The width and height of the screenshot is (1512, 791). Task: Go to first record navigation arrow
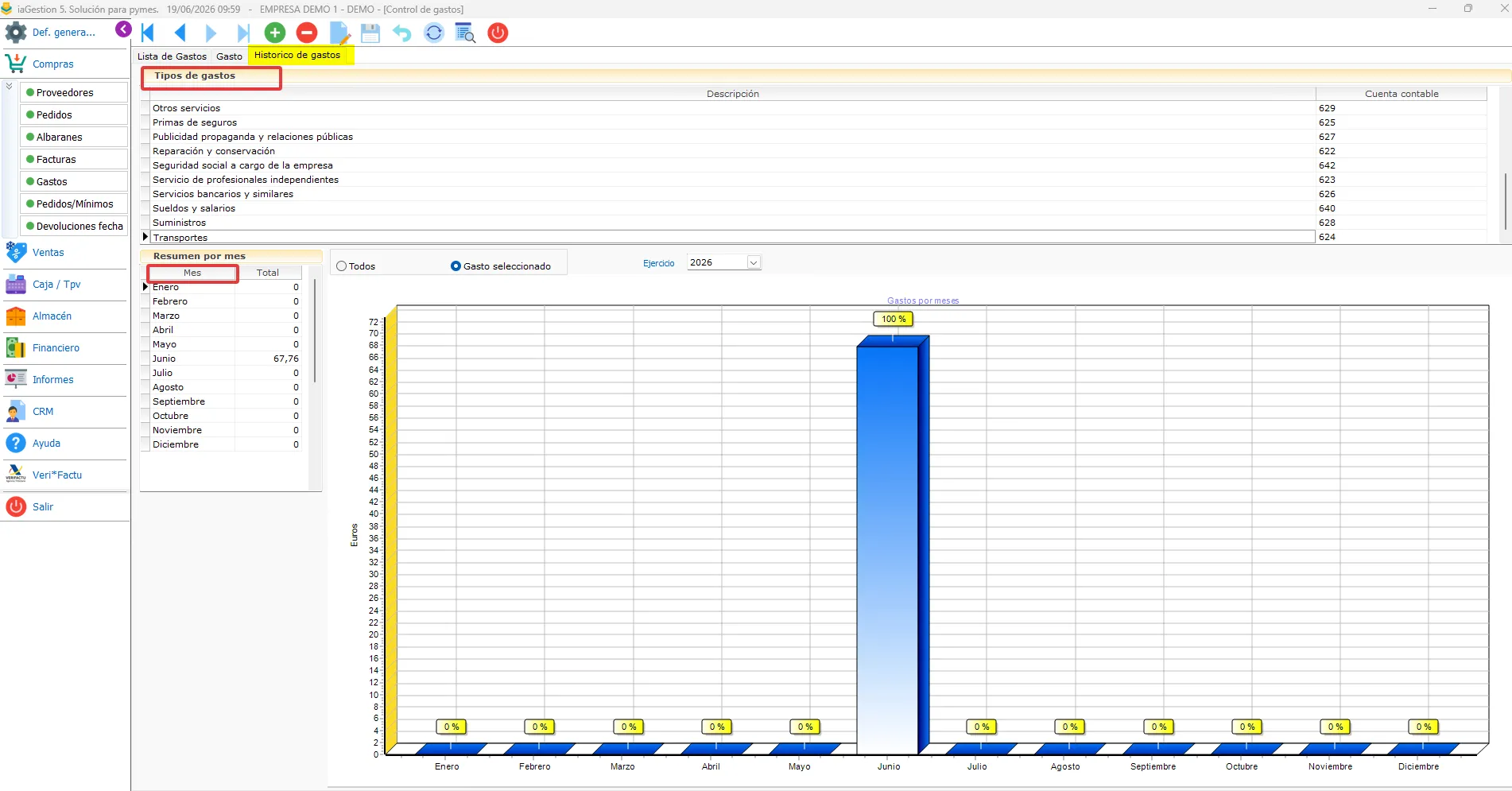click(148, 33)
